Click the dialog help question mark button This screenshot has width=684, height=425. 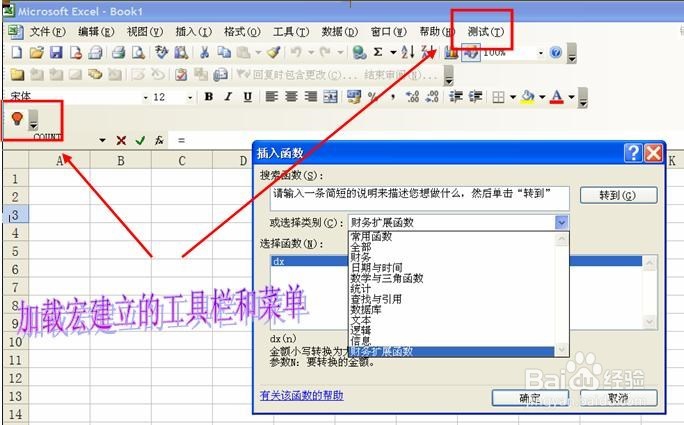(633, 153)
